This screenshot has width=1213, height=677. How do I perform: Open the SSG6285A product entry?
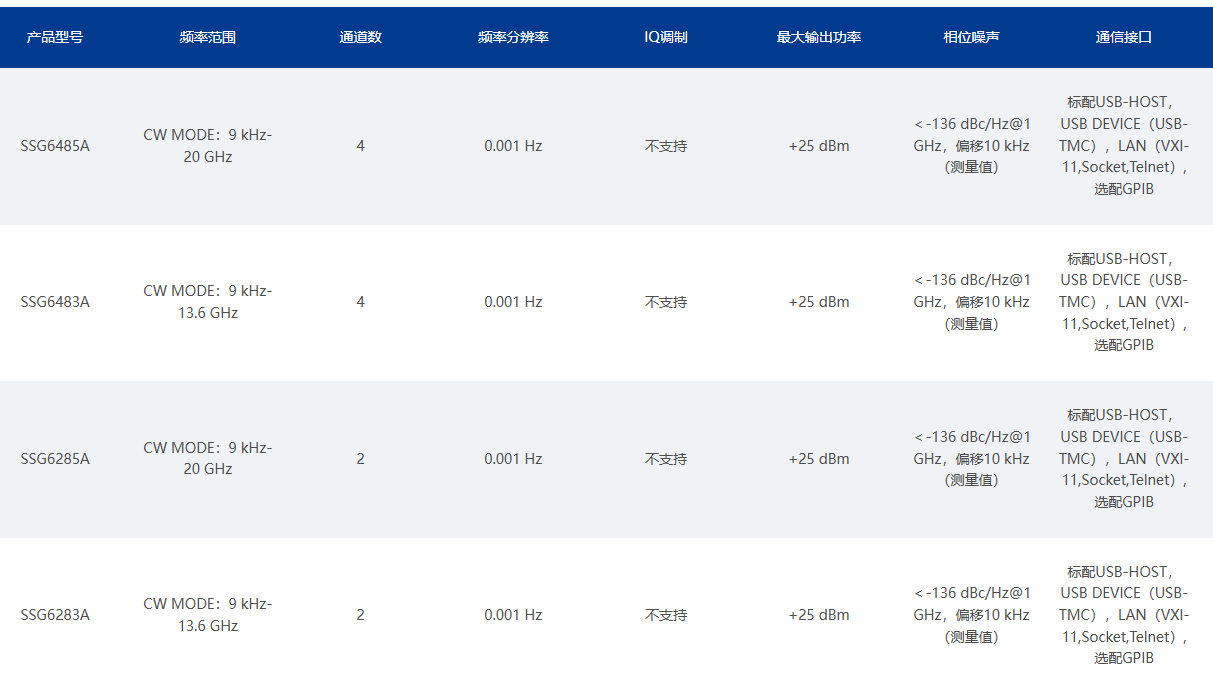(x=55, y=459)
